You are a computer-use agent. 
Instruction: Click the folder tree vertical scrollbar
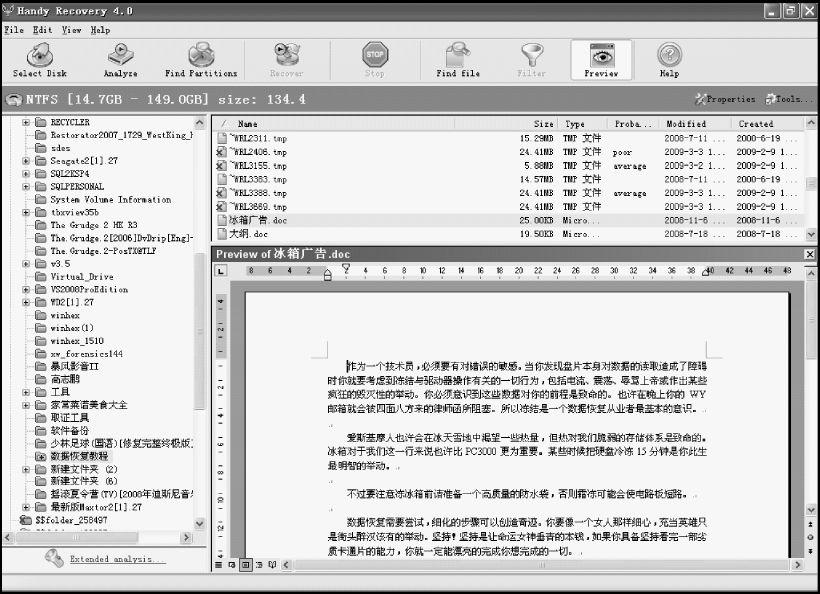[199, 330]
